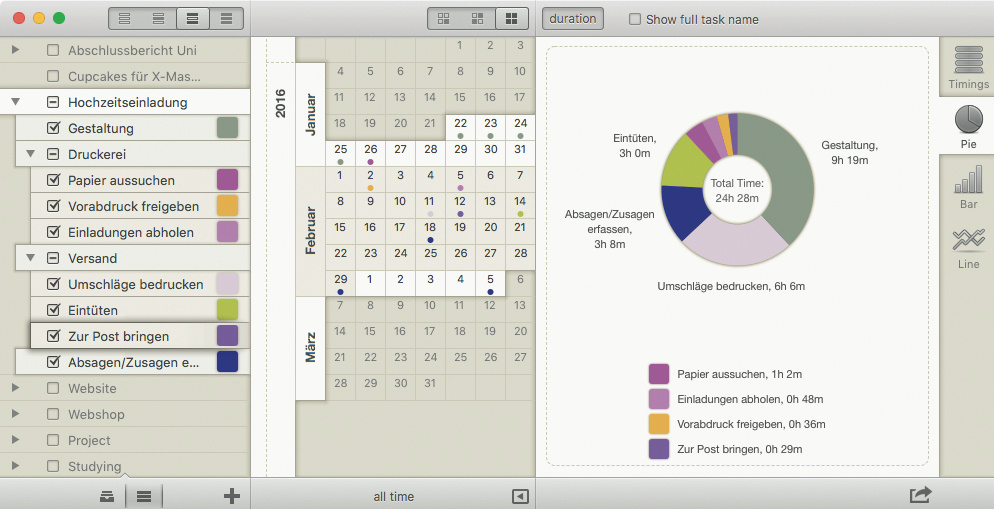Uncheck the Papier aussuchen checkbox

click(x=53, y=180)
